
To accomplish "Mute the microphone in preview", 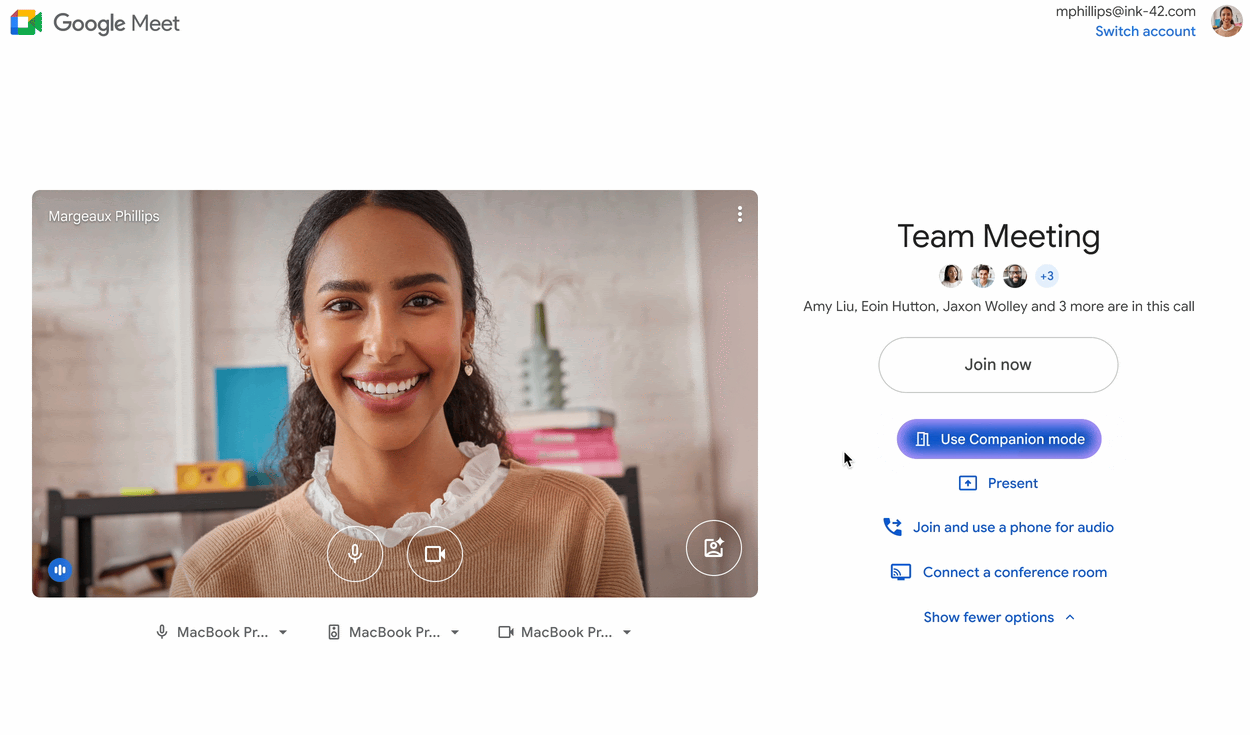I will [355, 554].
